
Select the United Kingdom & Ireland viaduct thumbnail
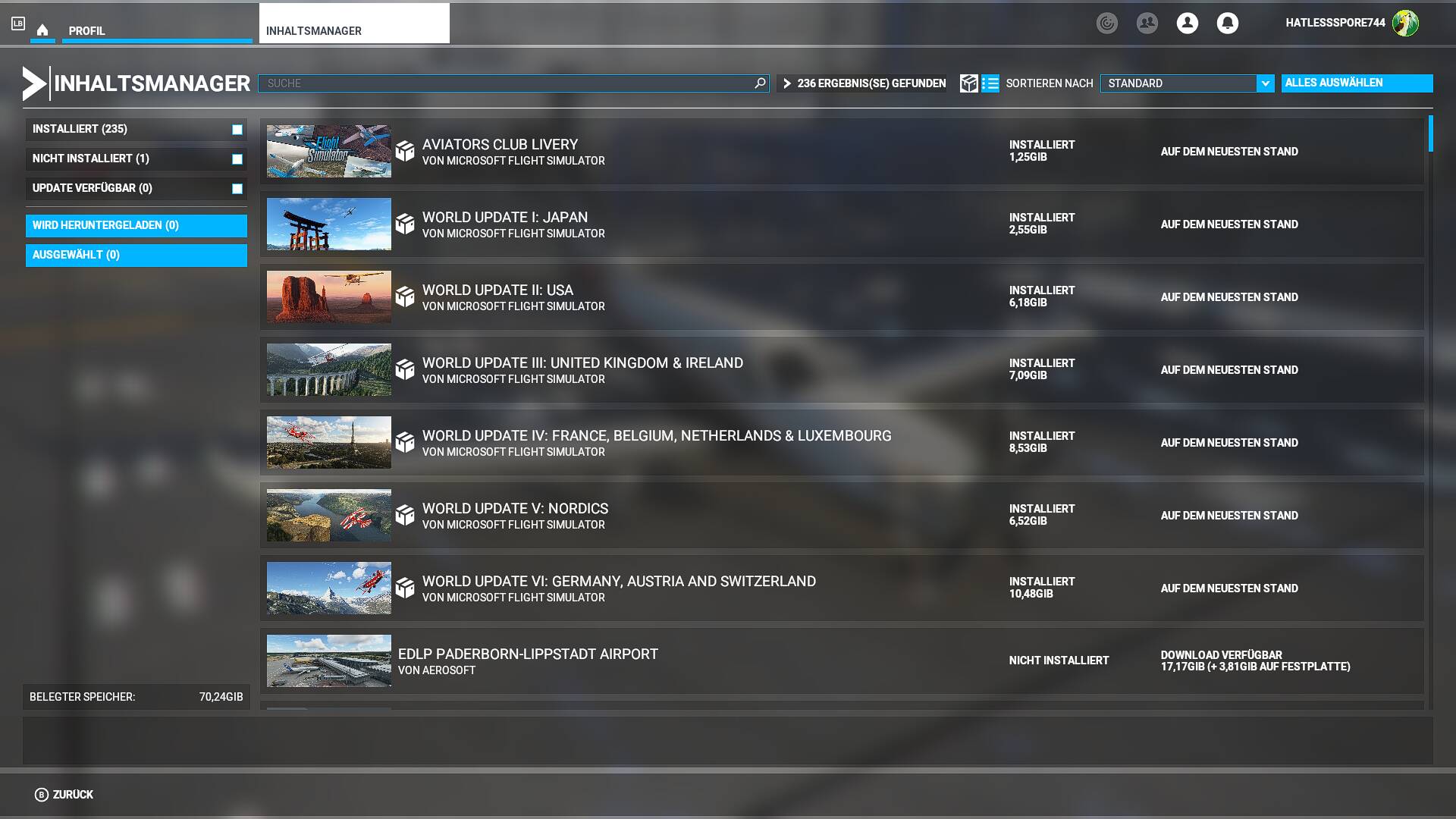pos(329,369)
